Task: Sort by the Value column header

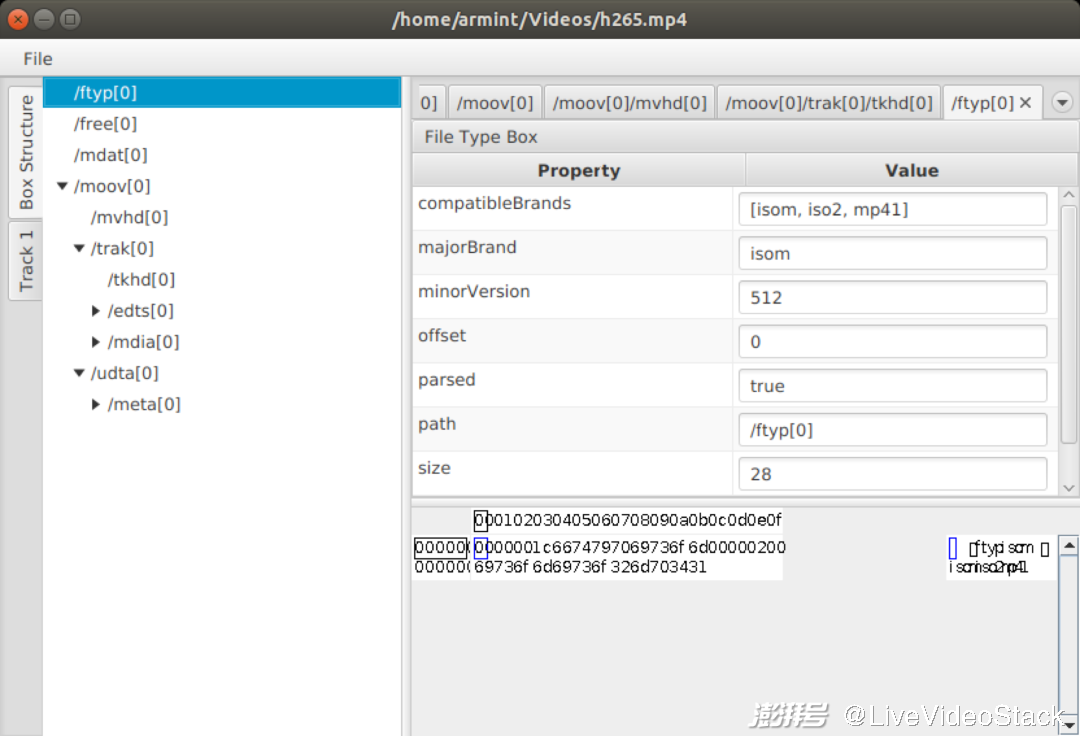Action: coord(911,170)
